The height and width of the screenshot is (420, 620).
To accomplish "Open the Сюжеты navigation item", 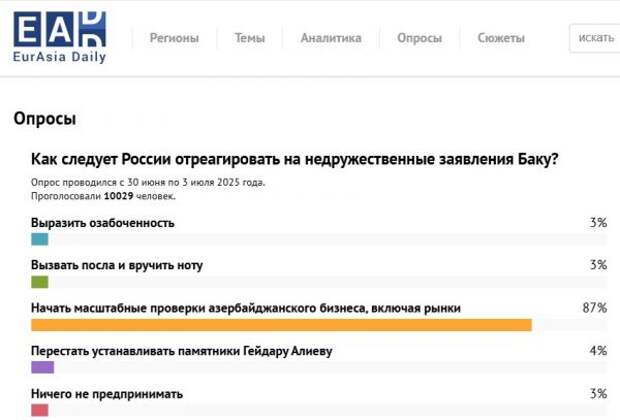I will pyautogui.click(x=501, y=38).
